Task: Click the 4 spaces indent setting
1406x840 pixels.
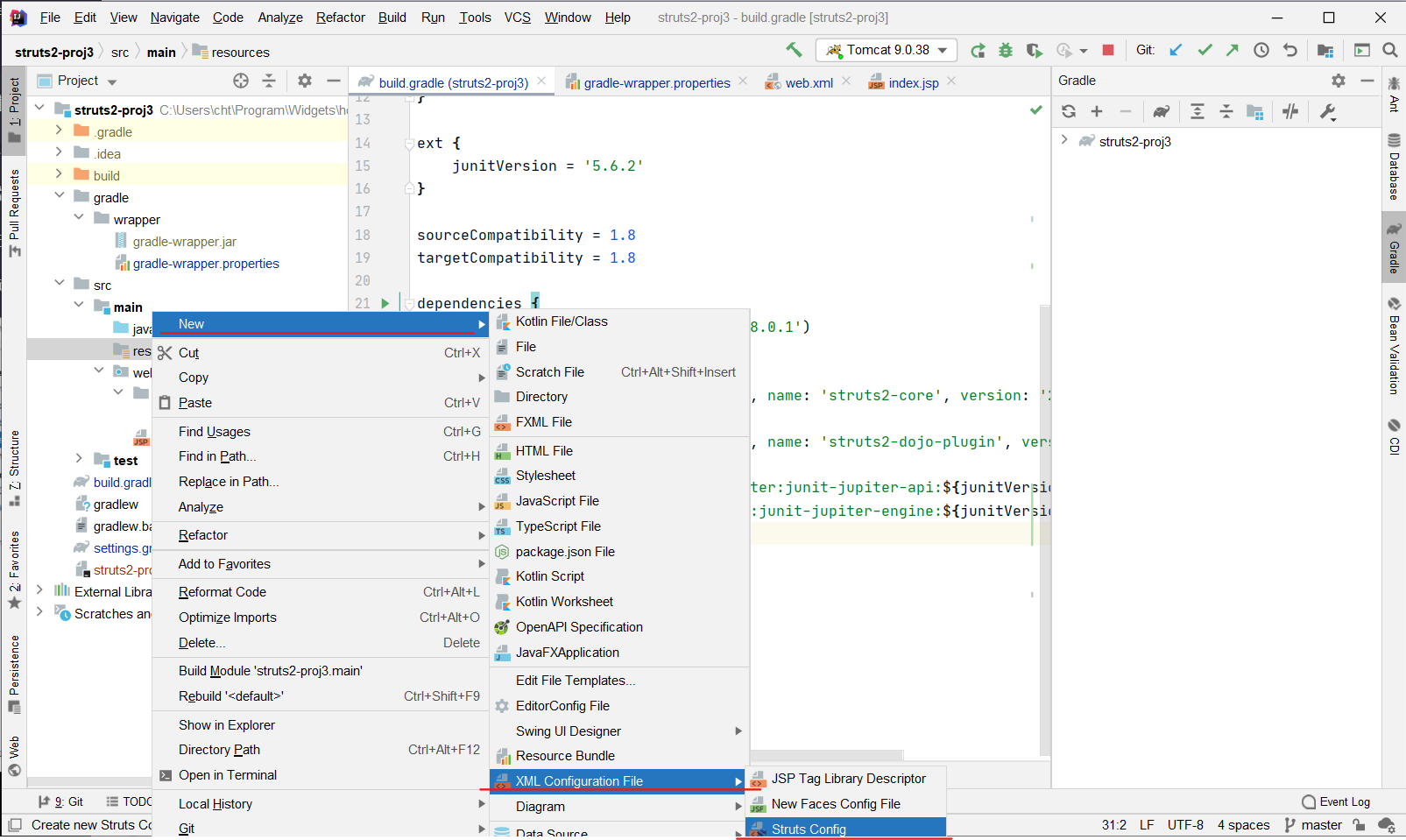Action: [x=1243, y=825]
